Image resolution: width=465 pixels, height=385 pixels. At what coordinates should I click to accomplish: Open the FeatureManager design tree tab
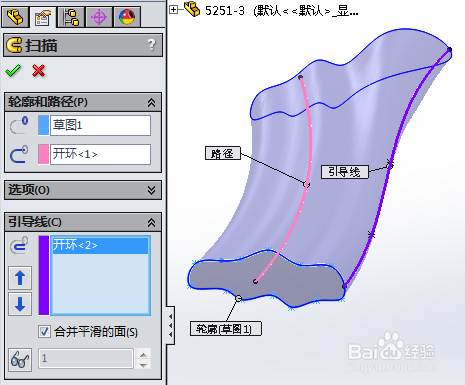point(15,17)
